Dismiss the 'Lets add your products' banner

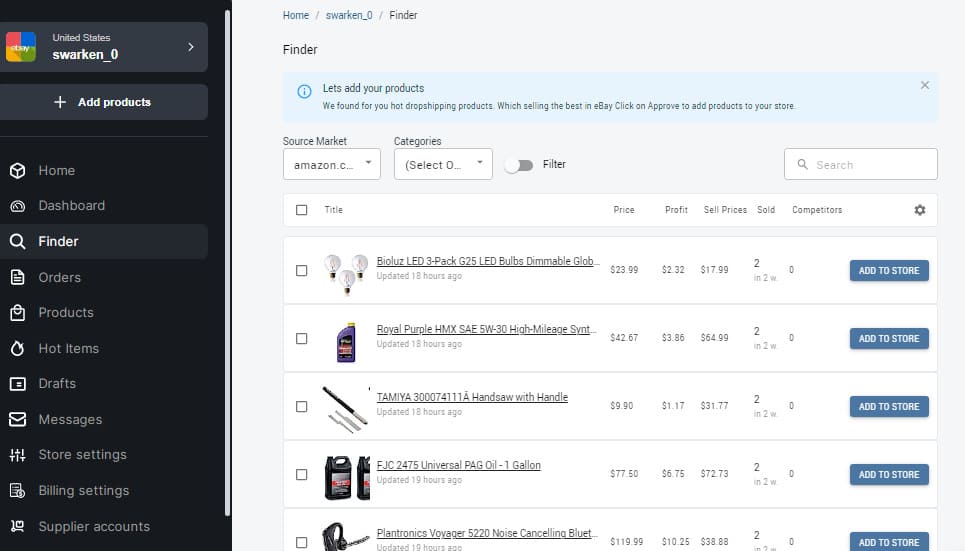[924, 86]
